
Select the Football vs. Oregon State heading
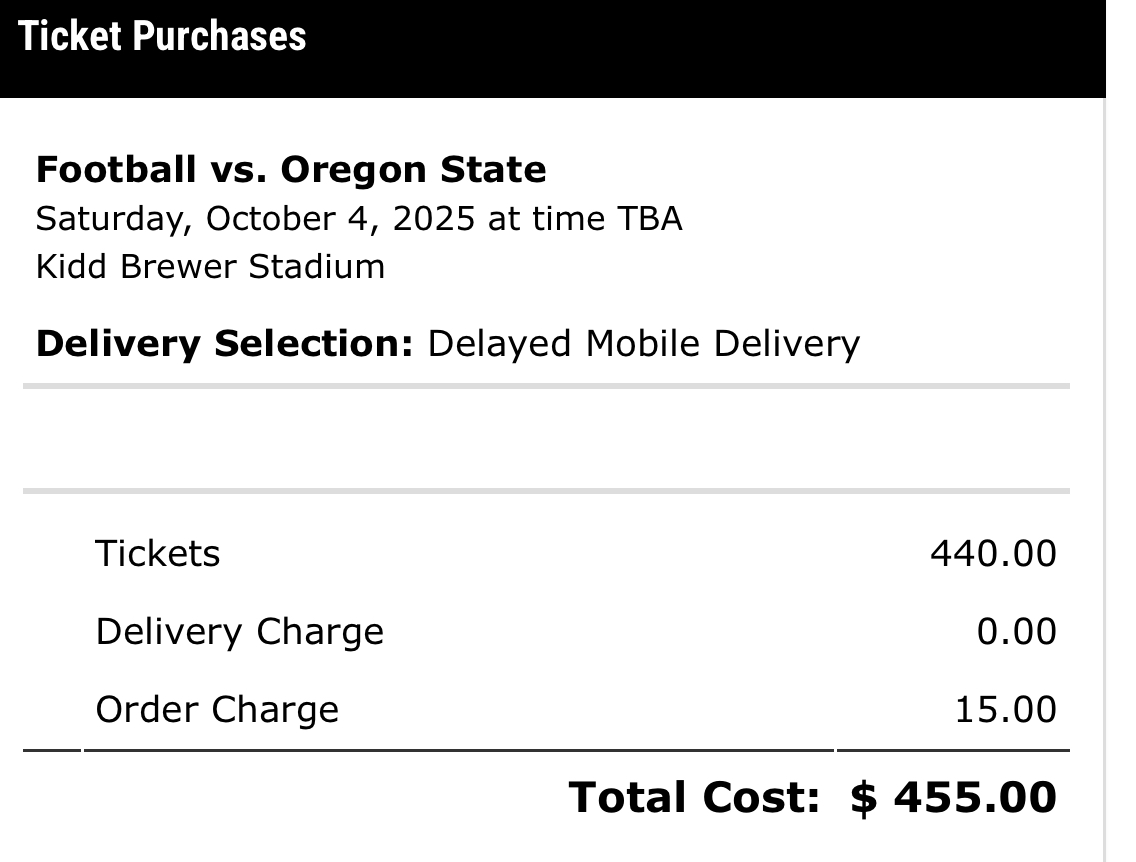(x=291, y=170)
